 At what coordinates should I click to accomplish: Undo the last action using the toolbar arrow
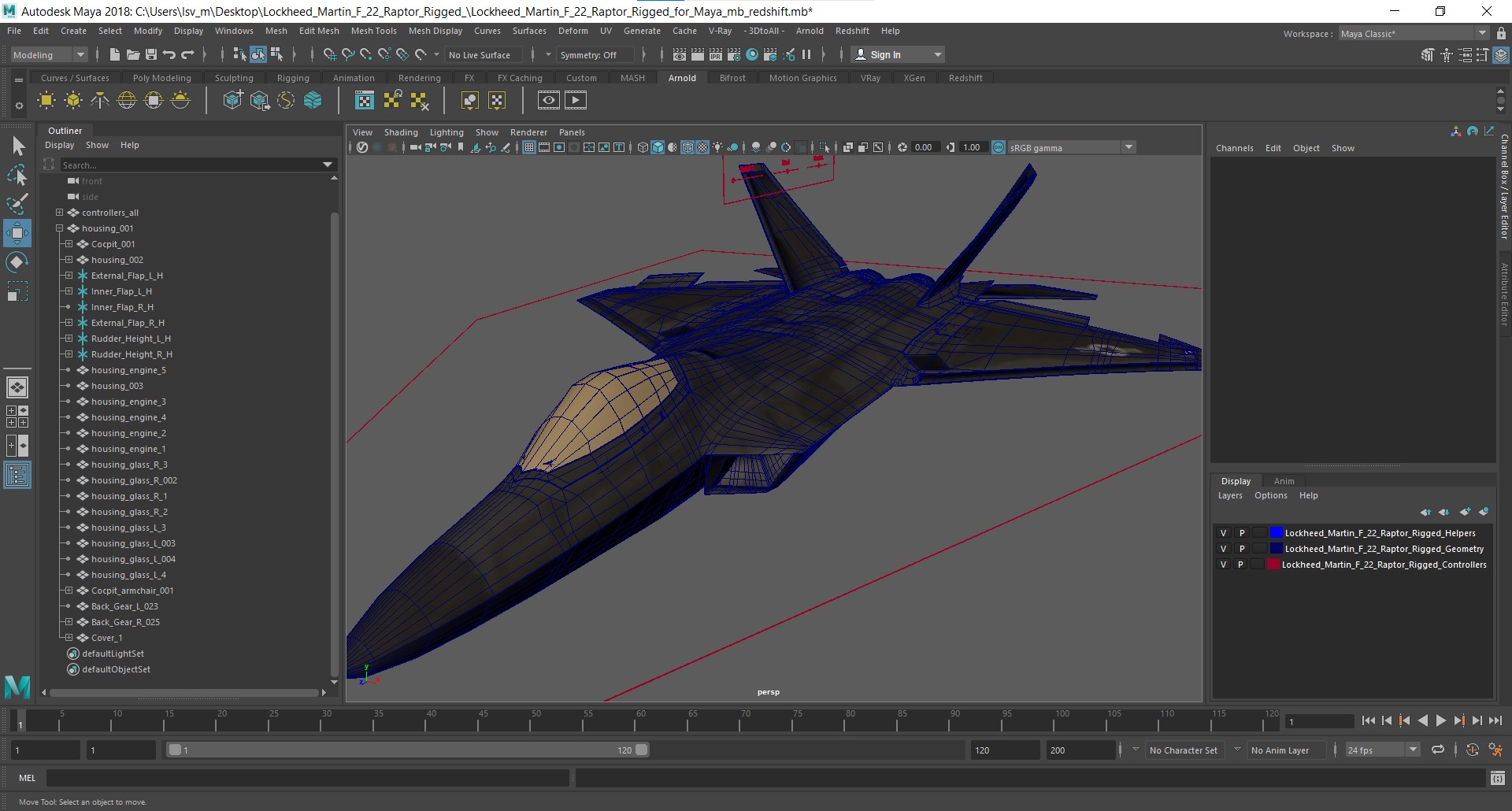169,54
